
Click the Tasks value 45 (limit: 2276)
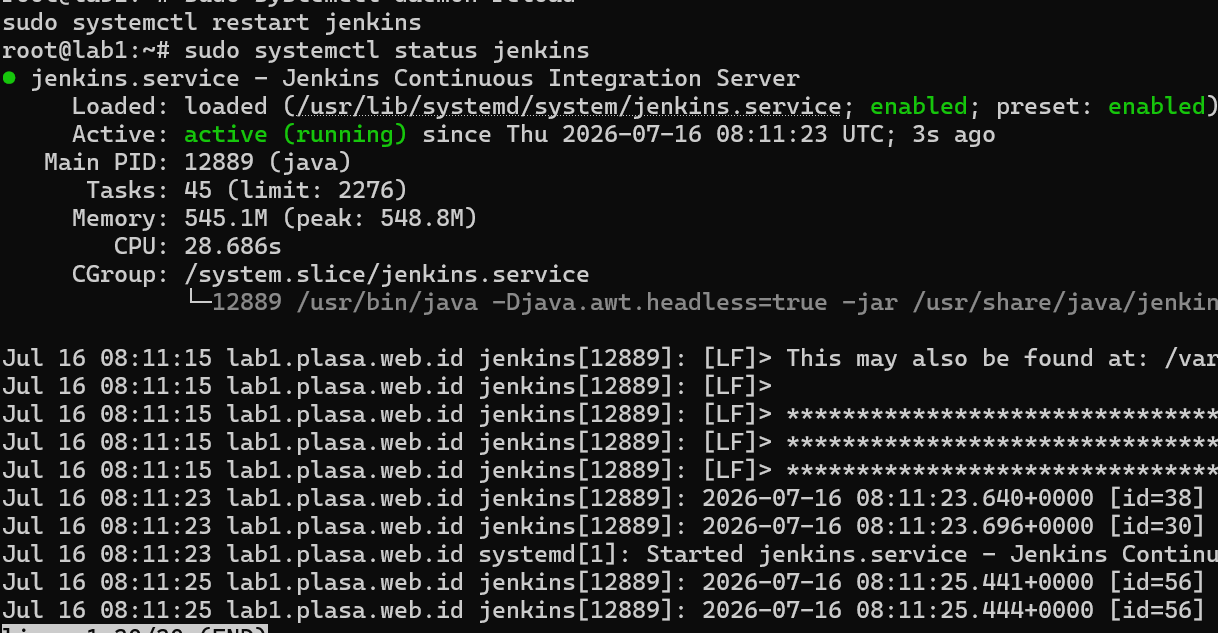295,190
